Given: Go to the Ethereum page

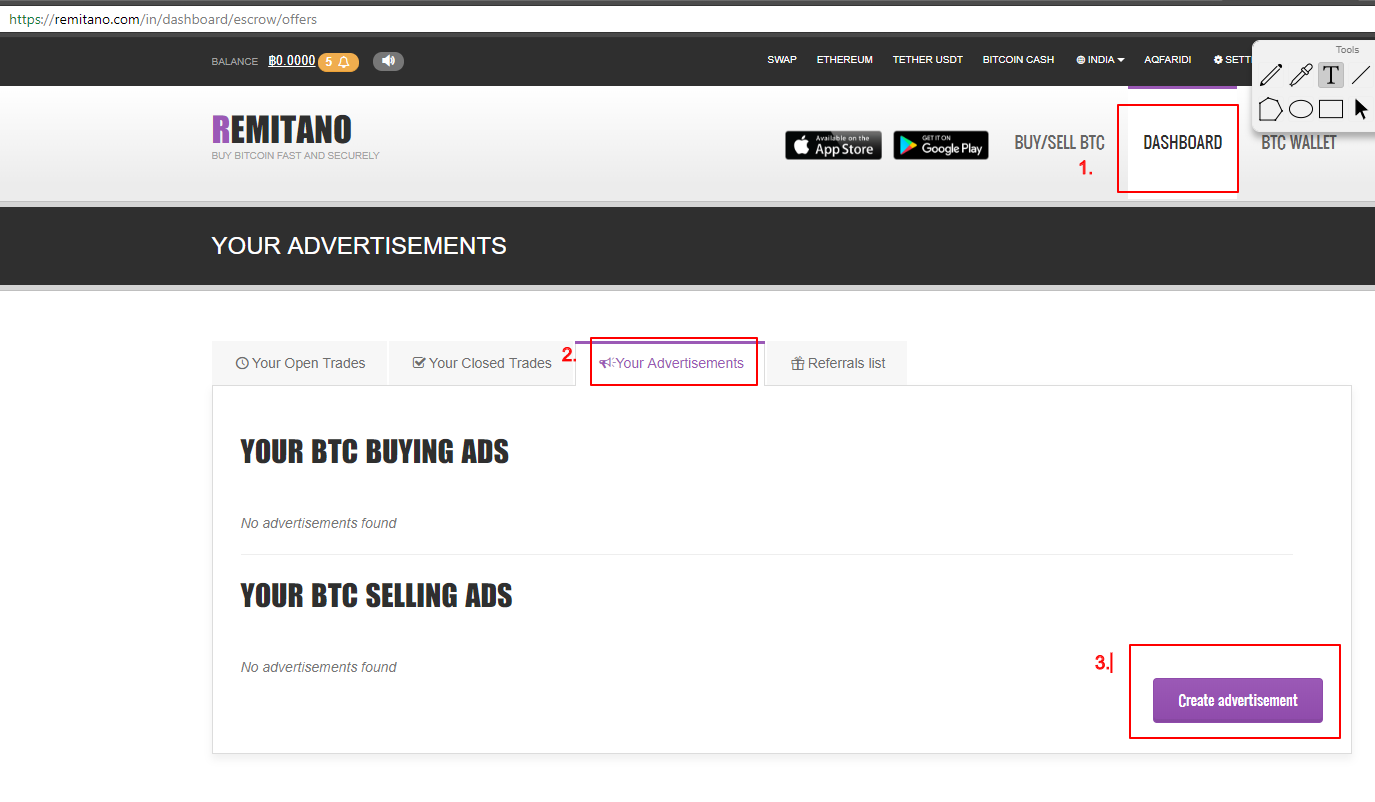Looking at the screenshot, I should click(845, 60).
